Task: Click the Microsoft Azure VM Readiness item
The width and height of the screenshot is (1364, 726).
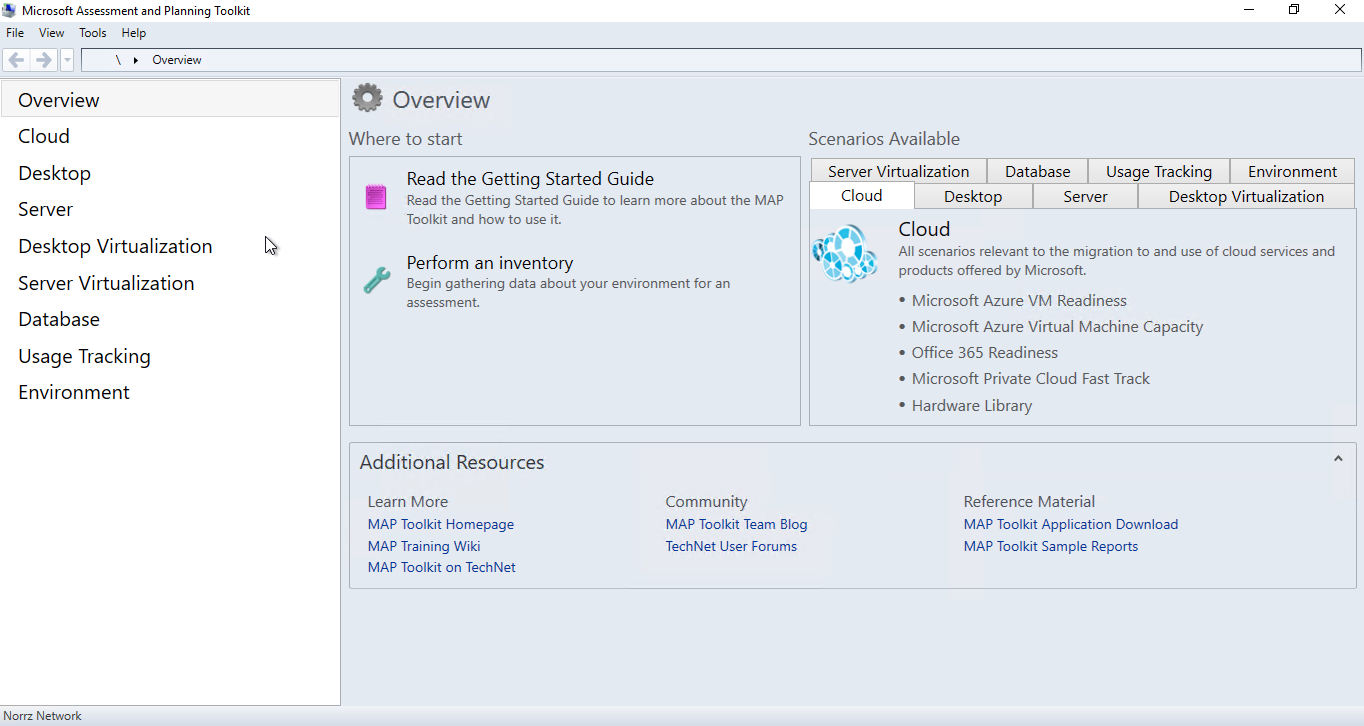Action: pos(1018,301)
